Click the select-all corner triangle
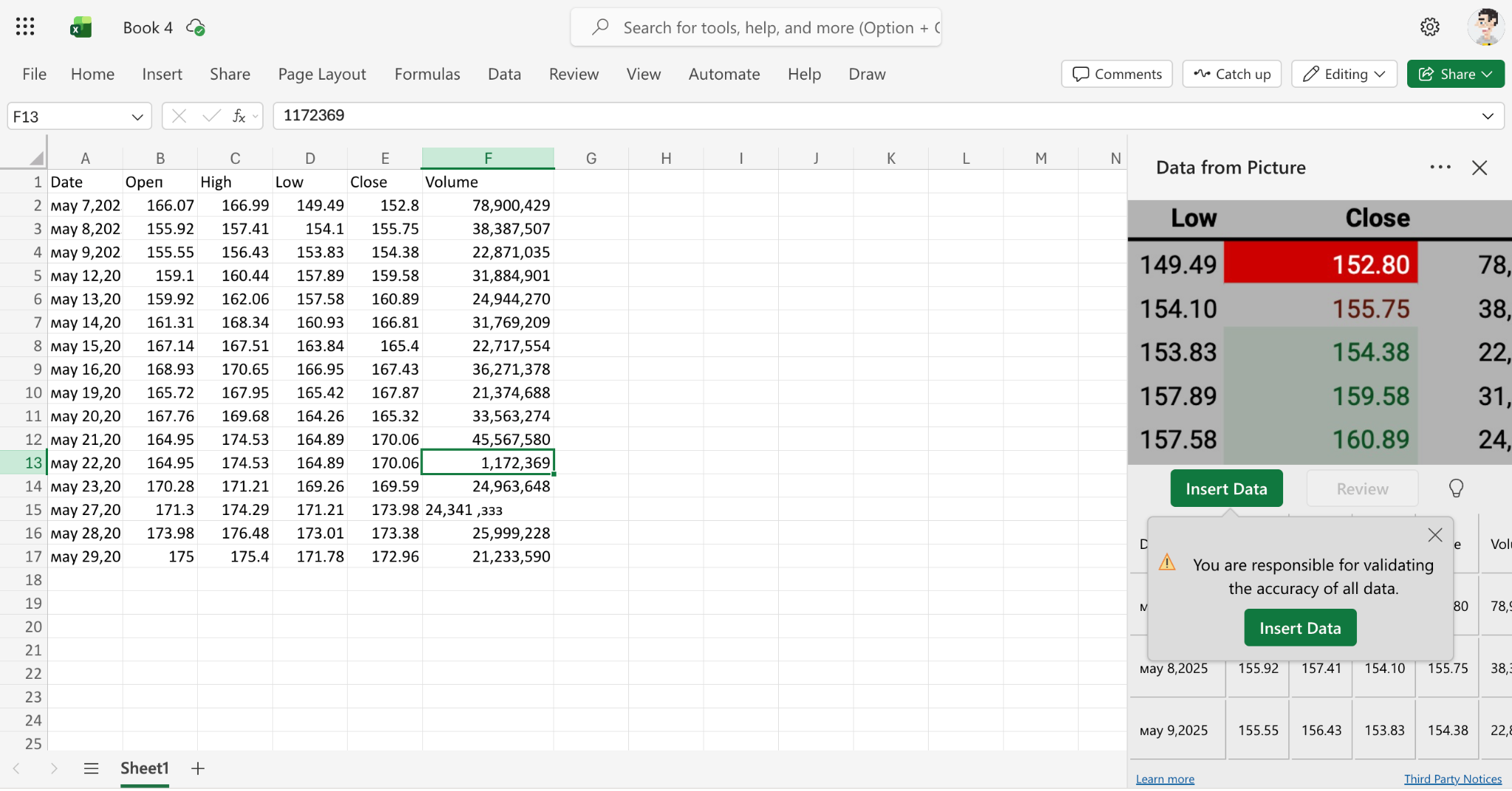This screenshot has width=1512, height=791. coord(37,158)
